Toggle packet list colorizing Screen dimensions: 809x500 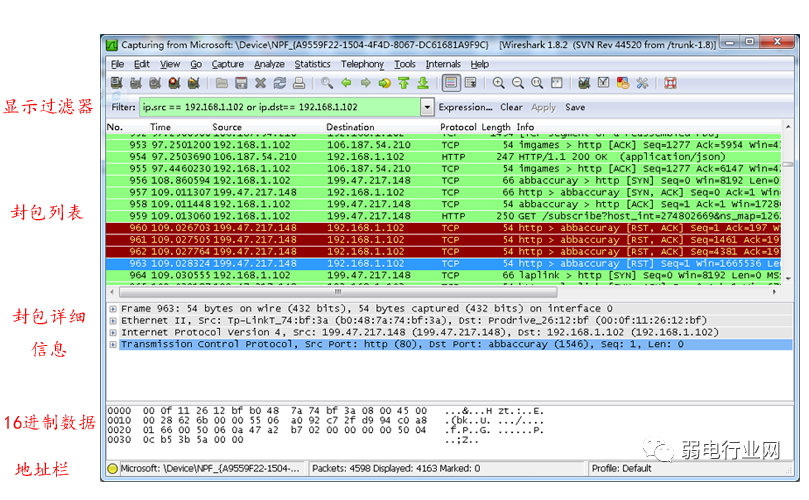pos(451,83)
